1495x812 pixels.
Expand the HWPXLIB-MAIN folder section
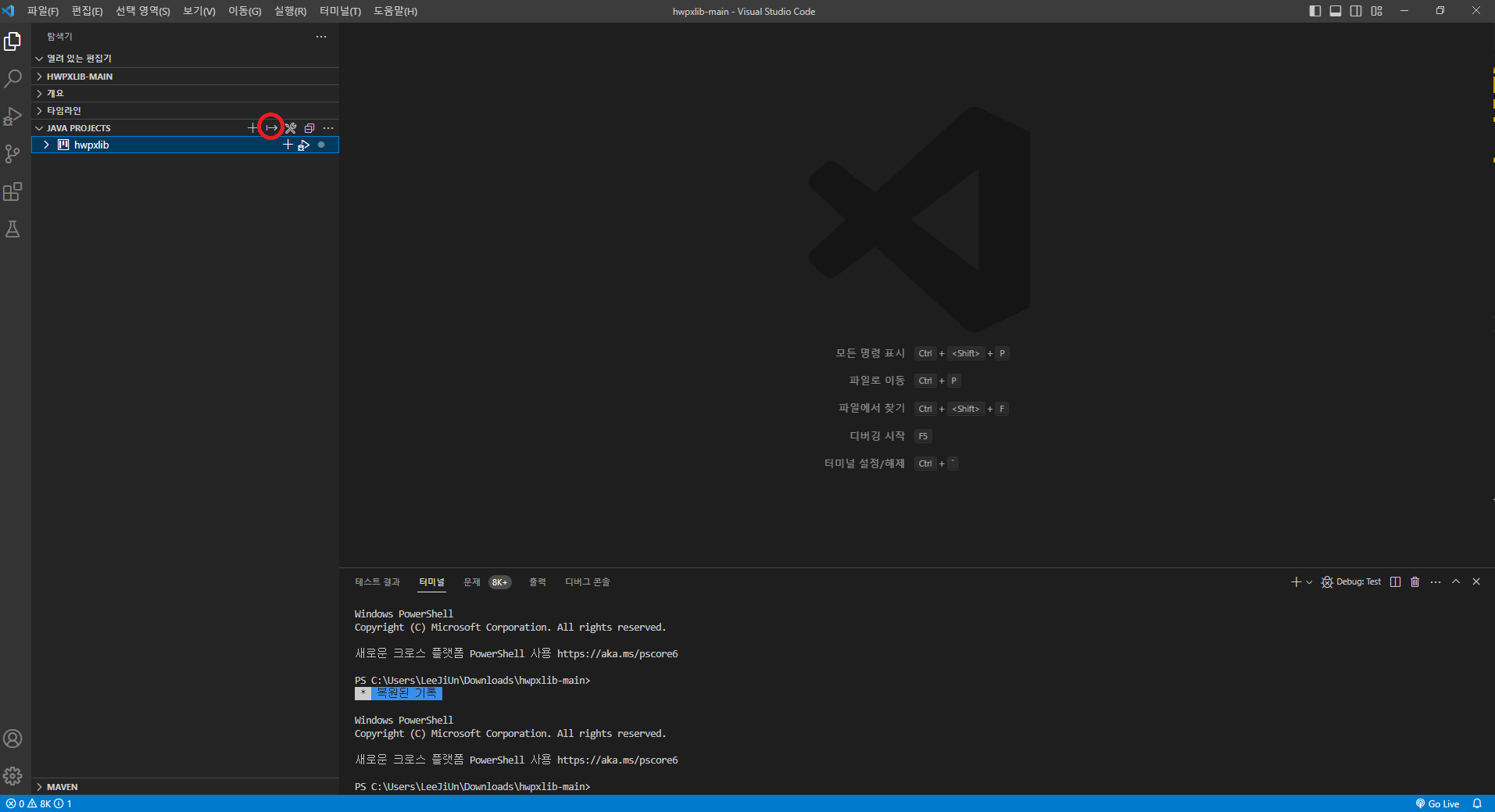pyautogui.click(x=185, y=77)
